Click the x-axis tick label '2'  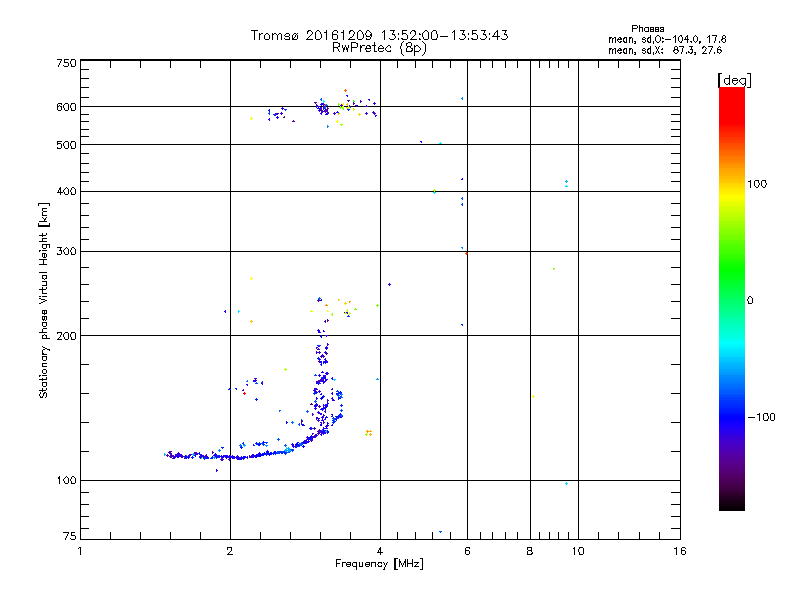(230, 551)
